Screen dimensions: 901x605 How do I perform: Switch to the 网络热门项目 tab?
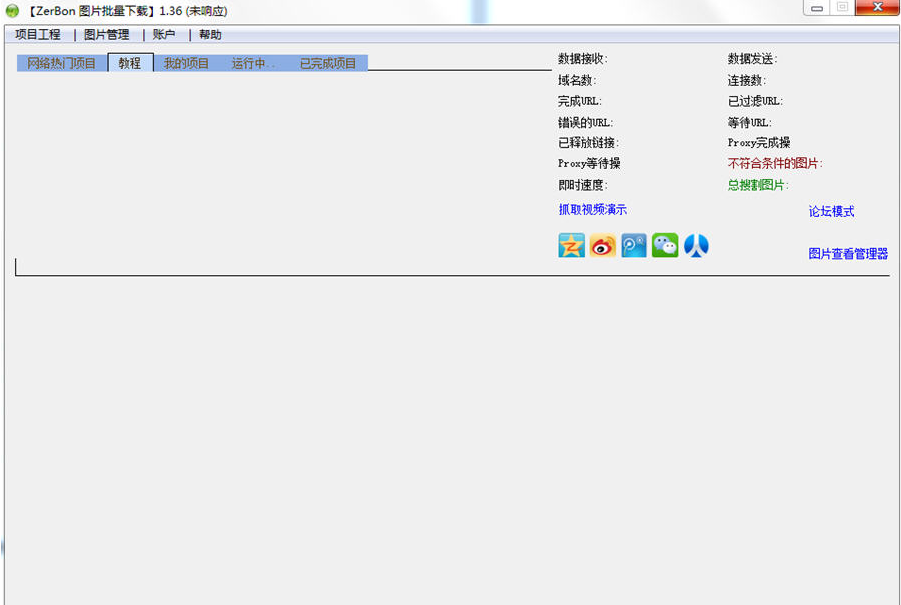click(x=62, y=63)
